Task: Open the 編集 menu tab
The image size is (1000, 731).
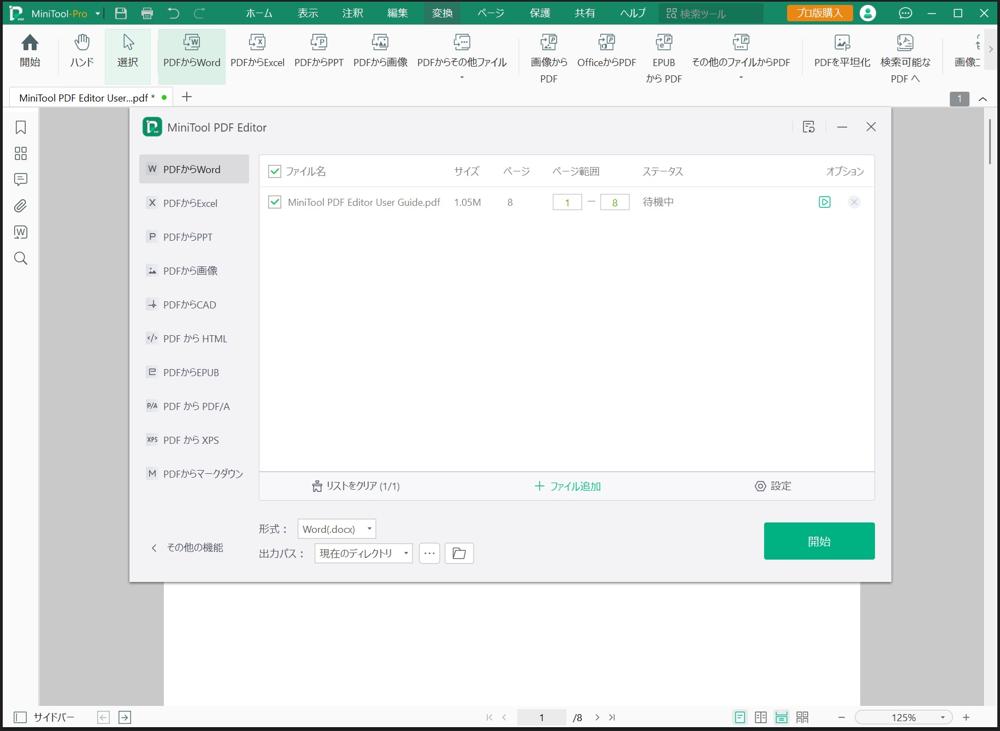Action: tap(397, 13)
